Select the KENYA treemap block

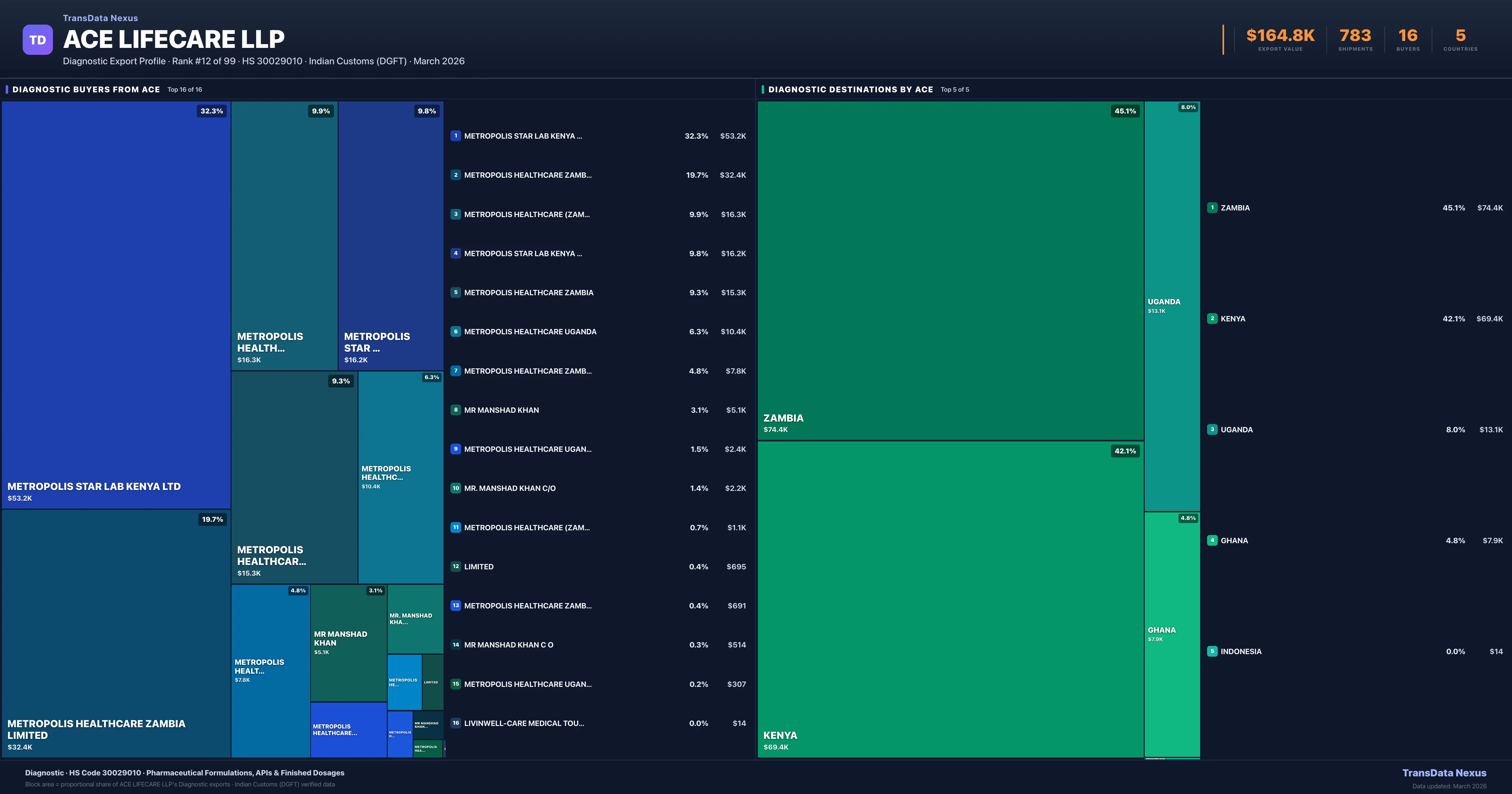950,599
